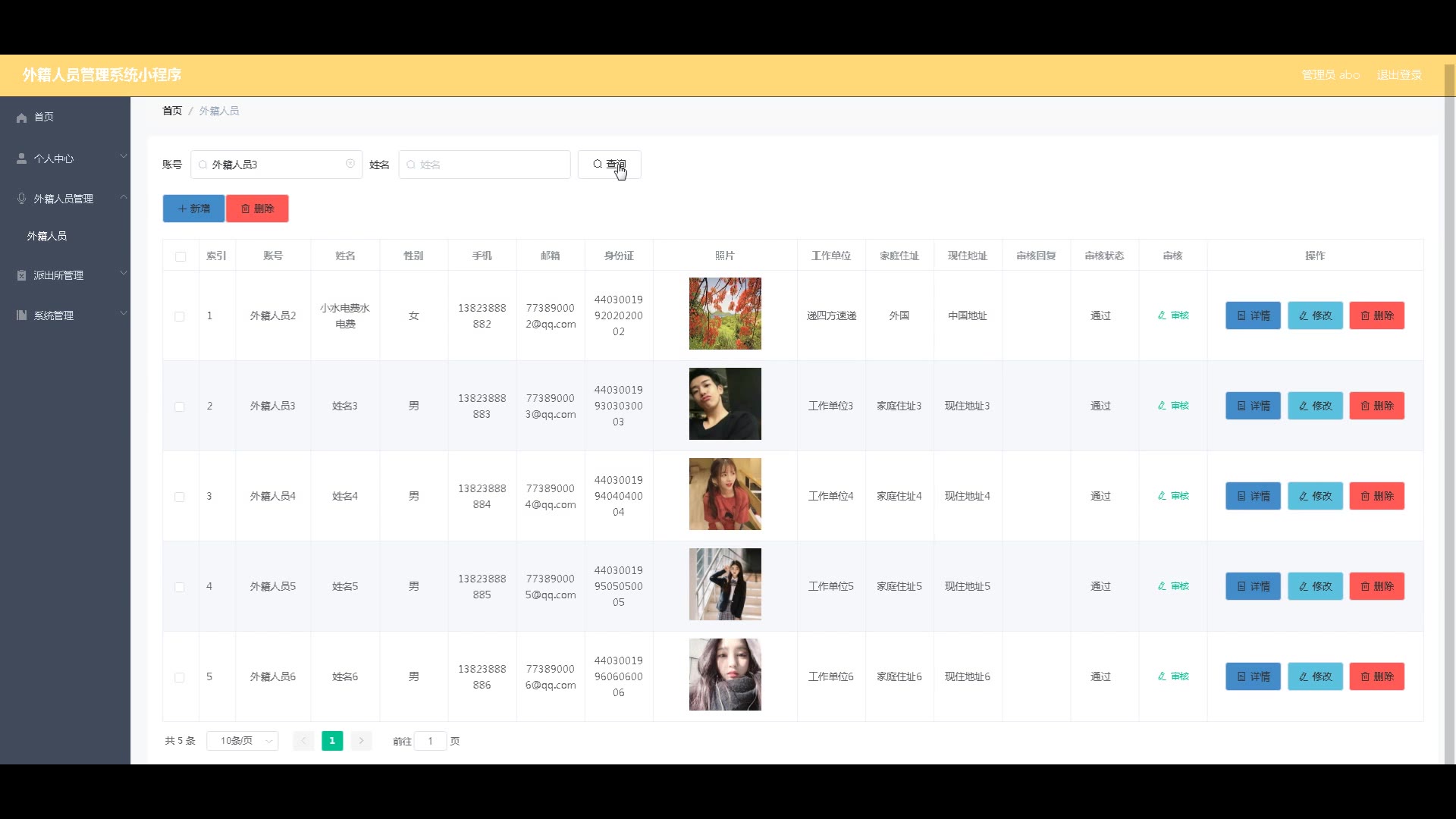This screenshot has height=819, width=1456.
Task: Expand the 派出所管理 sidebar menu
Action: [65, 275]
